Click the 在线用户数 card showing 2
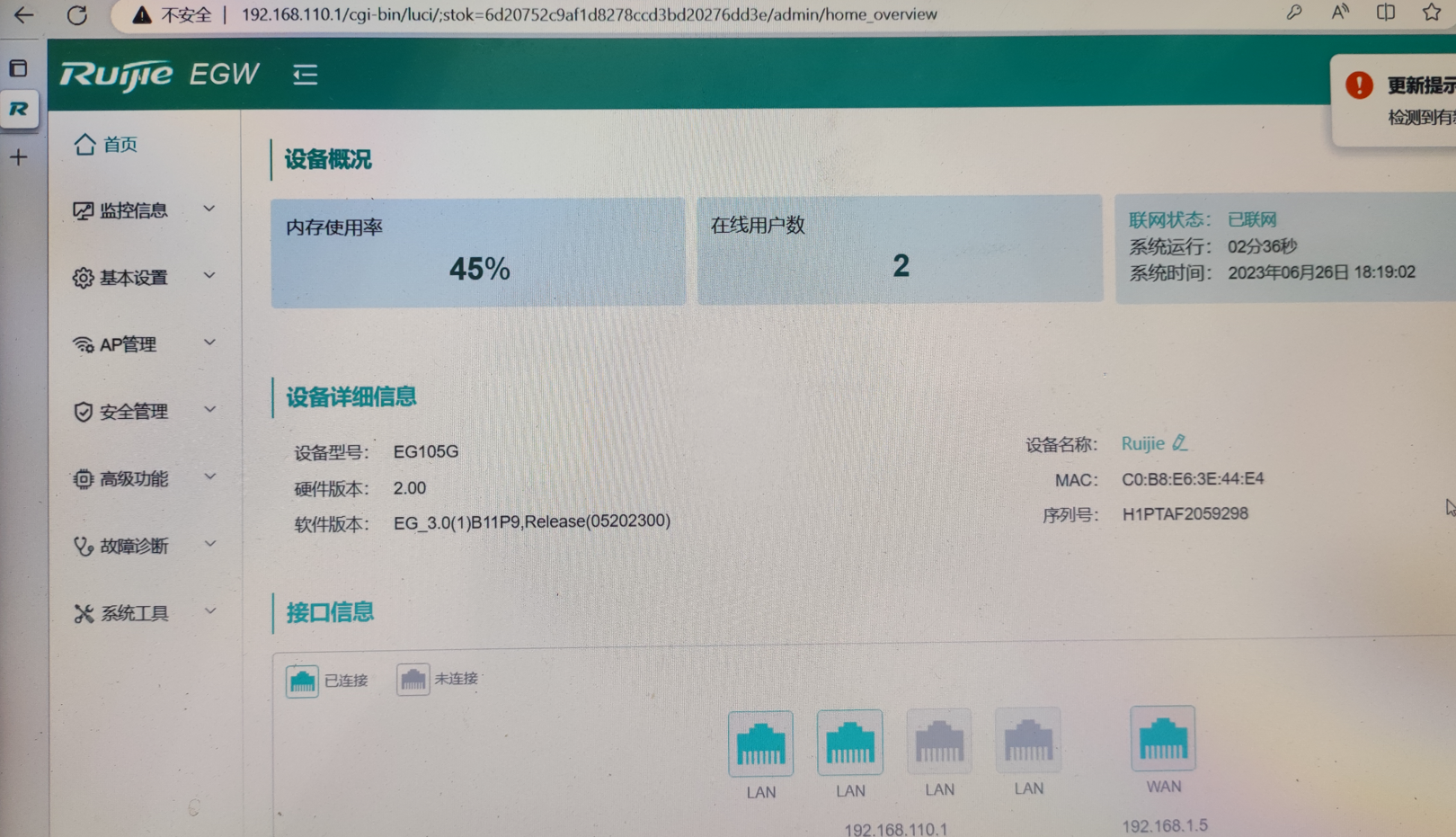Viewport: 1456px width, 837px height. pos(900,249)
